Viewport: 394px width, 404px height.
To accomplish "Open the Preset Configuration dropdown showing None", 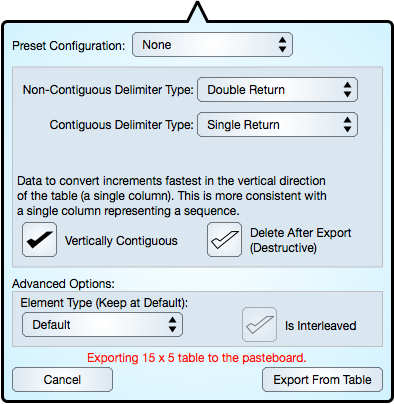I will pyautogui.click(x=212, y=45).
